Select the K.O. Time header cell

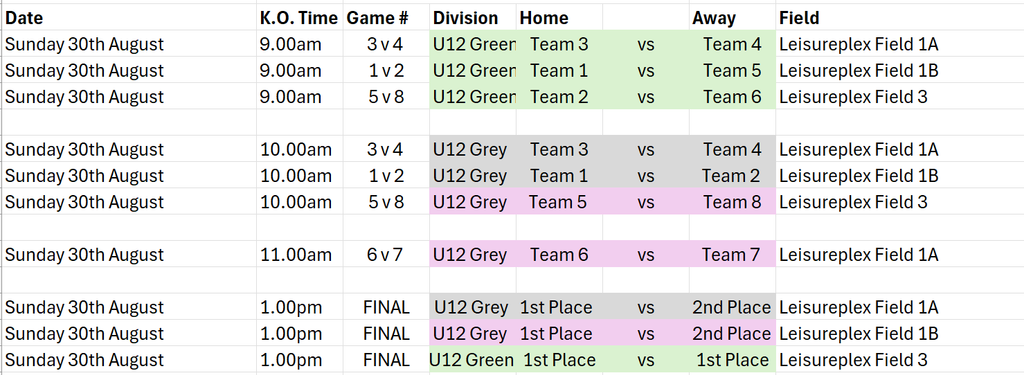(300, 18)
